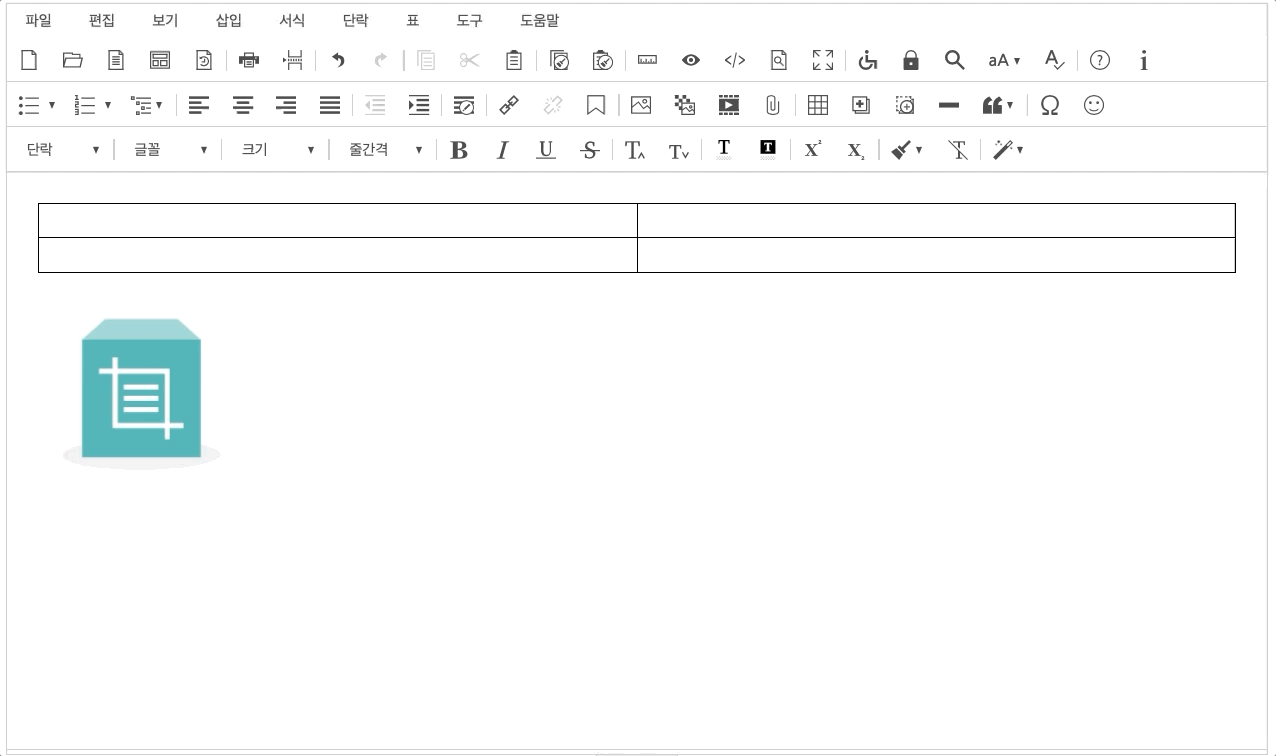
Task: Click the insert video icon
Action: click(x=728, y=105)
